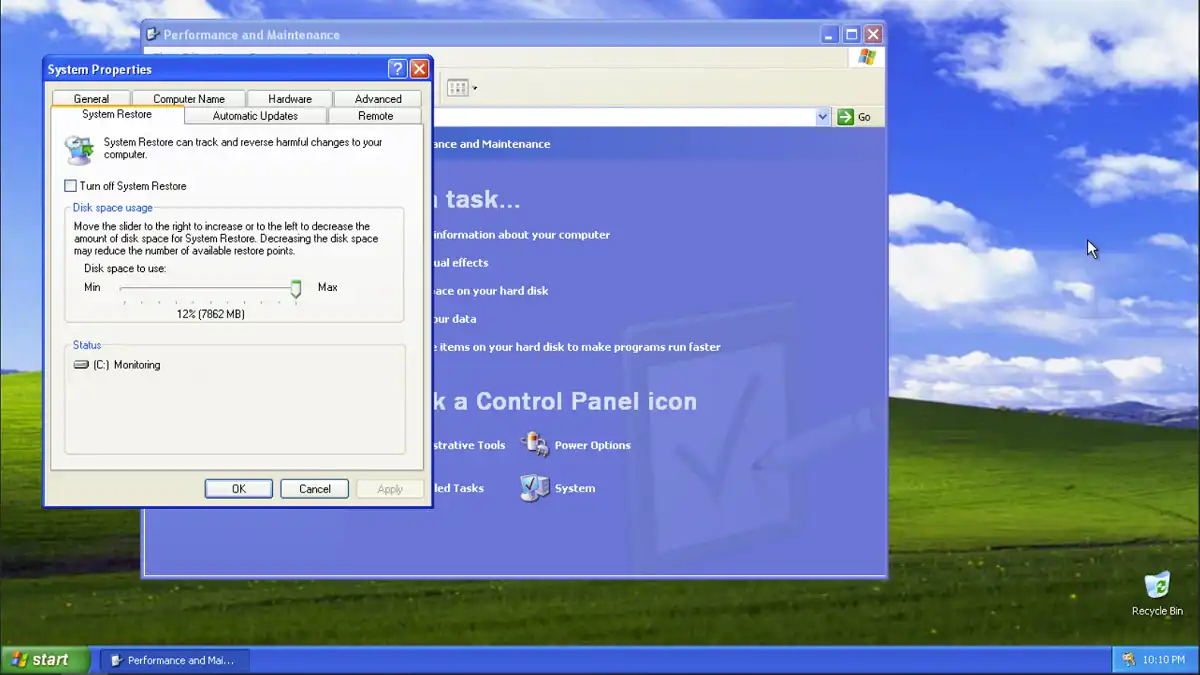
Task: Click the Recycle Bin desktop icon
Action: point(1156,587)
